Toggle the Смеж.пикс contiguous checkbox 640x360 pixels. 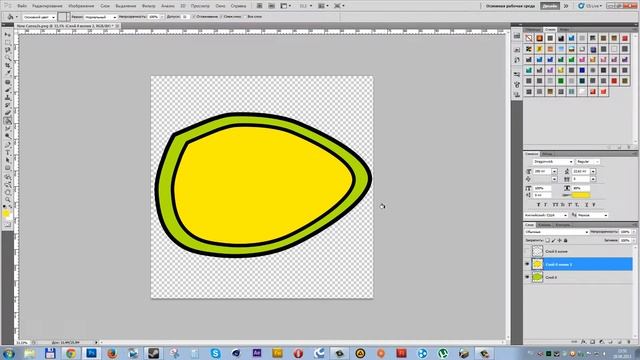[x=222, y=17]
